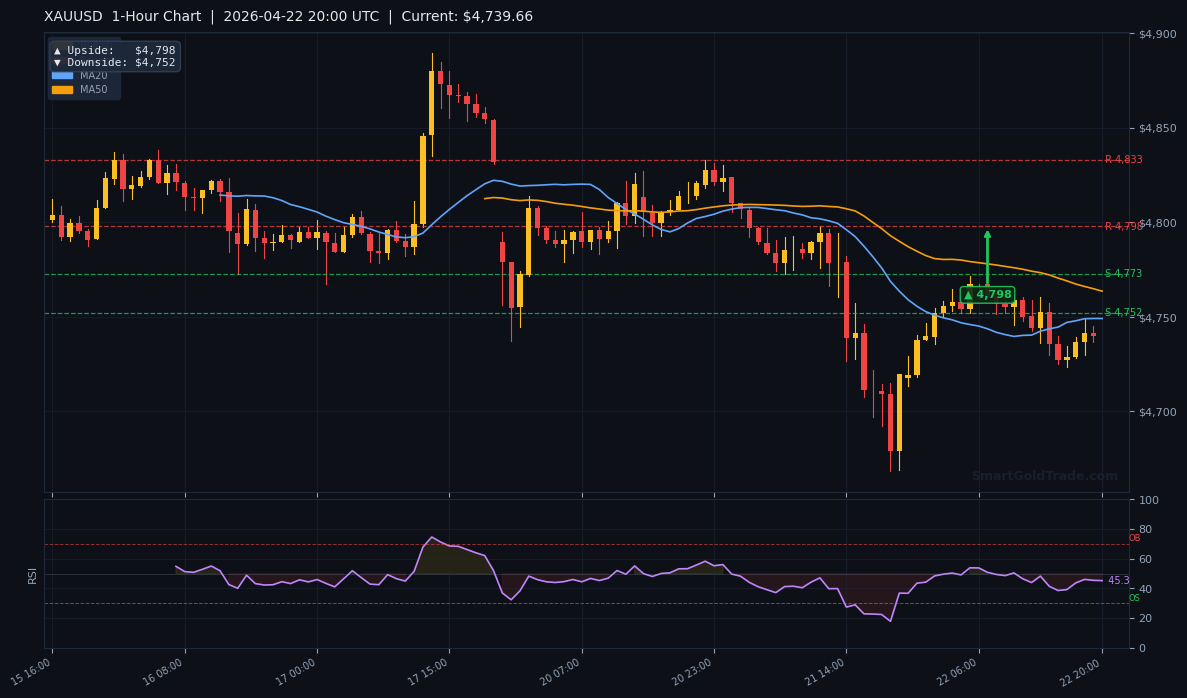Select the MA50 orange color swatch
Viewport: 1187px width, 698px height.
[63, 88]
